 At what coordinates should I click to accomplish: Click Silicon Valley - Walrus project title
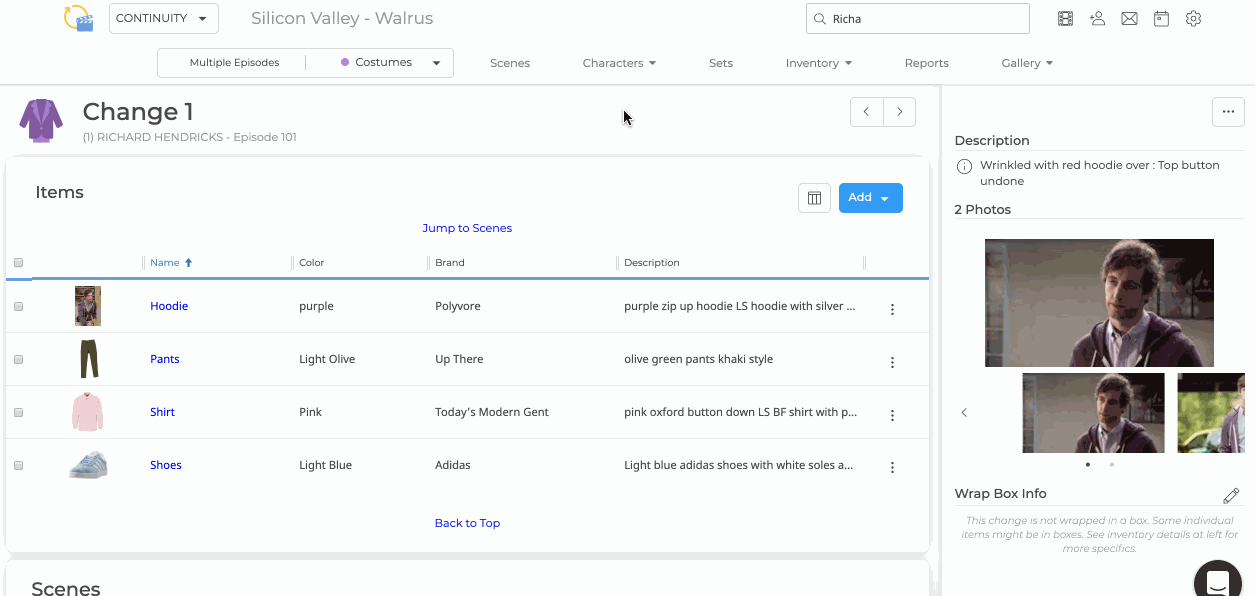click(x=342, y=18)
